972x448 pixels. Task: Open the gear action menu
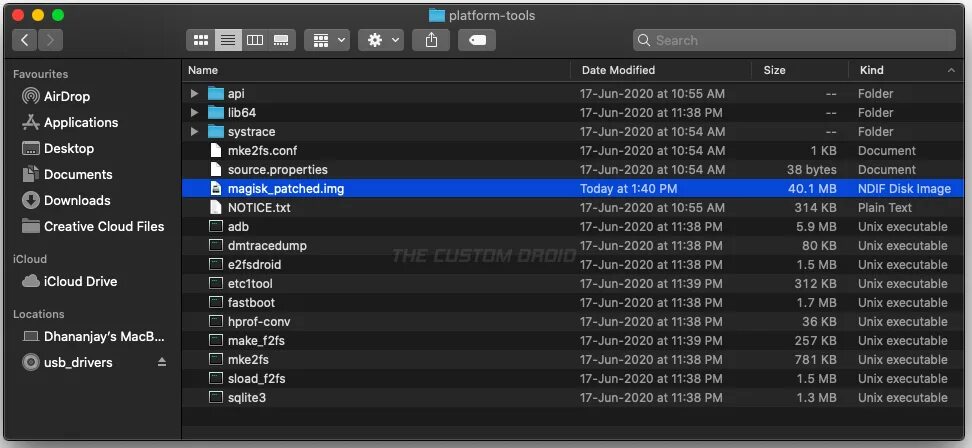click(x=381, y=40)
